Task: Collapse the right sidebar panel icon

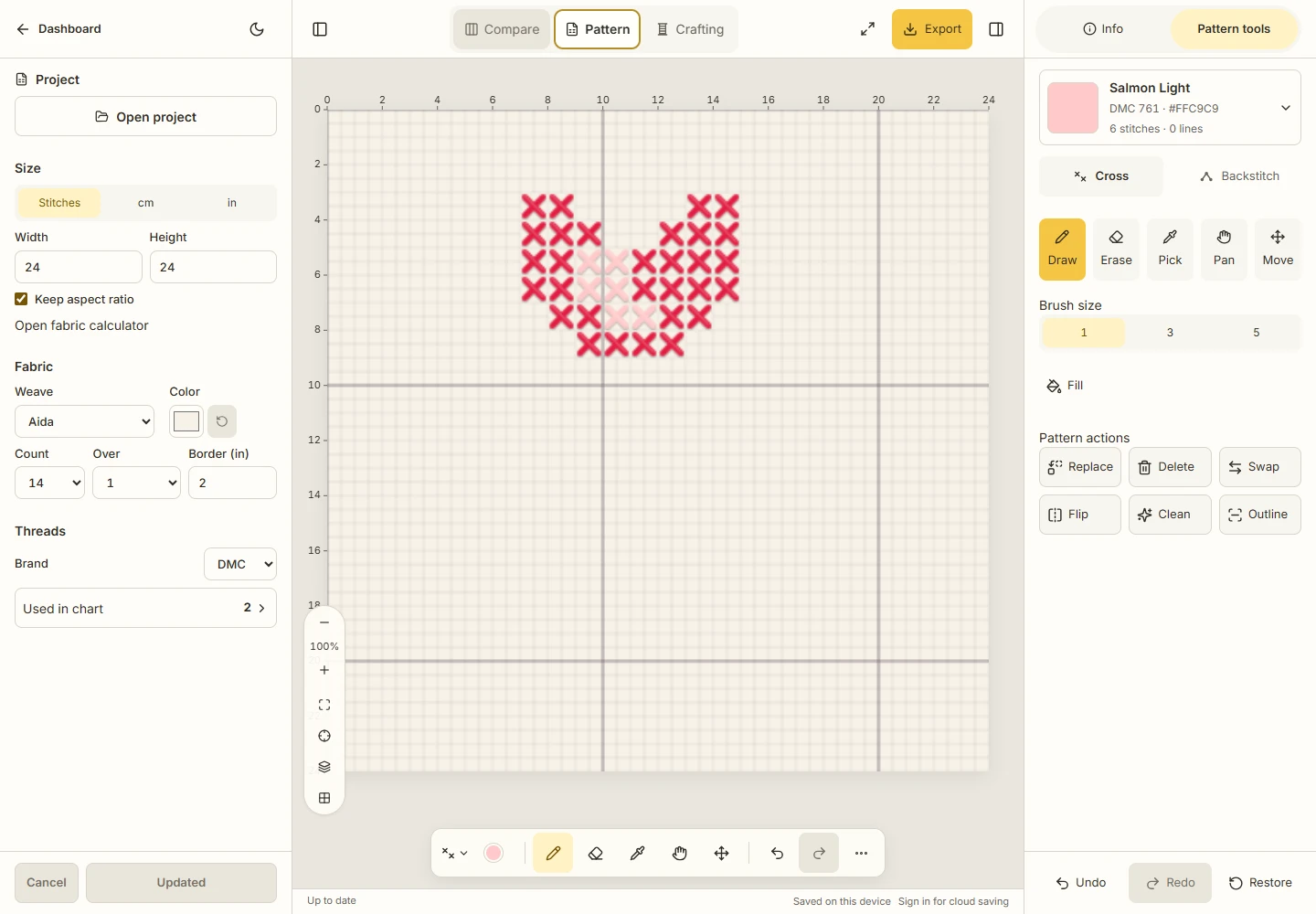Action: pos(996,29)
